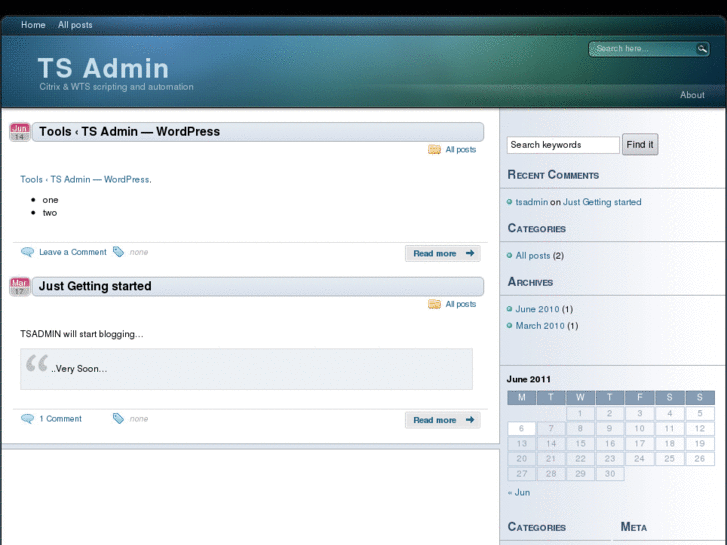
Task: Open the Home menu item
Action: click(x=33, y=25)
